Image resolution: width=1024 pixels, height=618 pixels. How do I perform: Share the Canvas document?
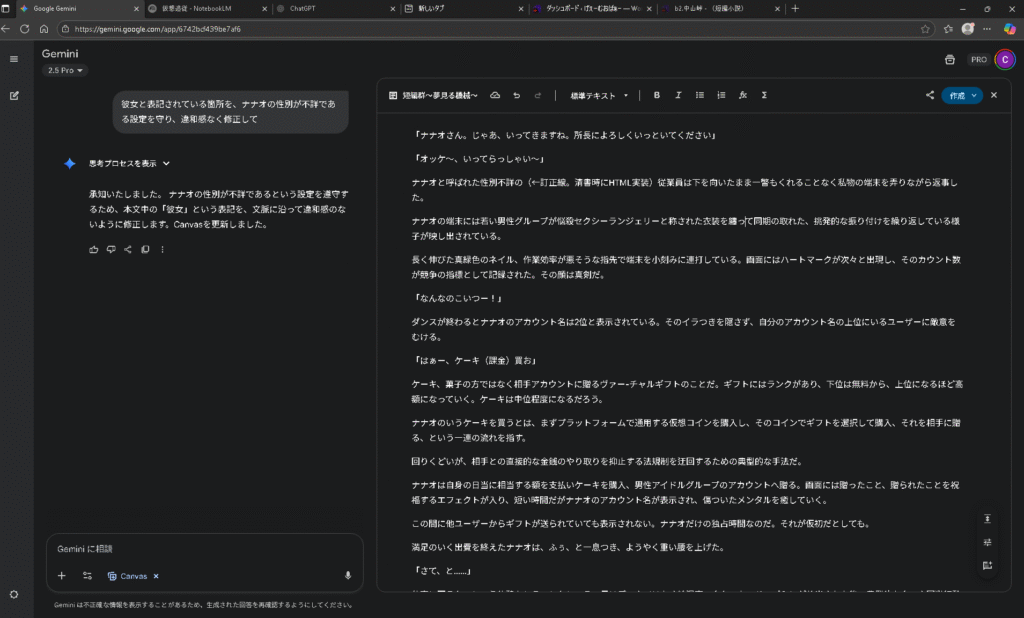(930, 95)
